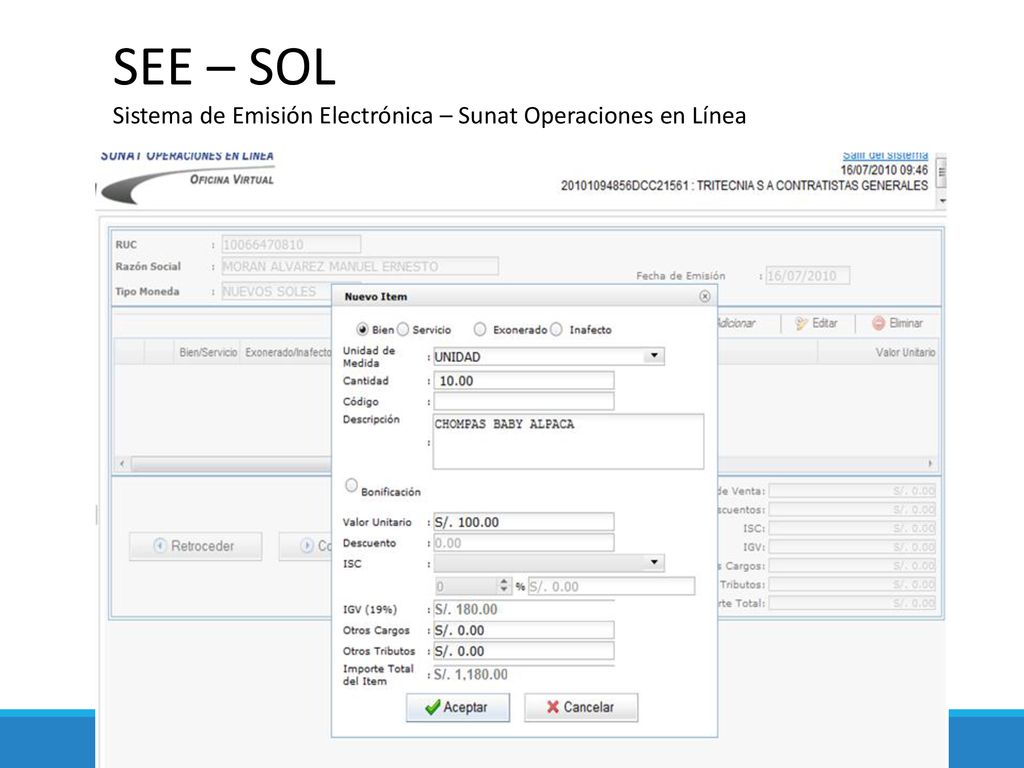Click the Fecha de Emisión field 16/07/2010

pos(808,276)
